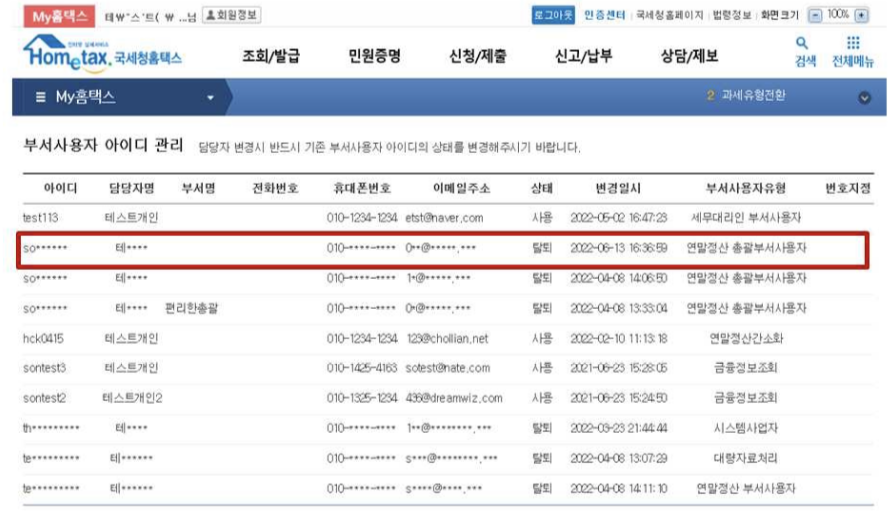Open the 인증센터 link
Screen dimensions: 894x511
(604, 15)
